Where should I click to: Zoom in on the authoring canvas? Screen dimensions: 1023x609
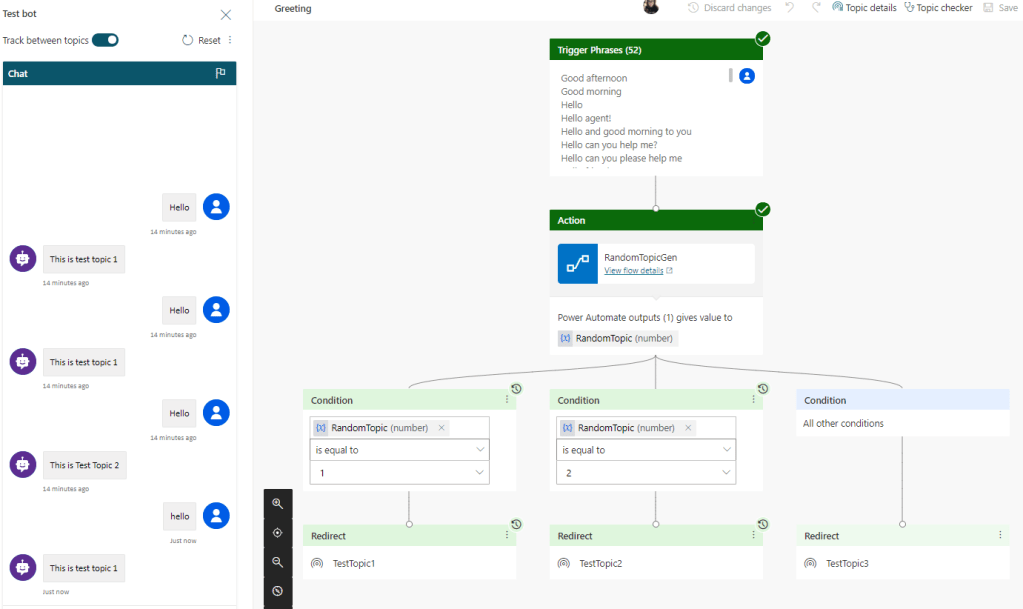pos(278,504)
